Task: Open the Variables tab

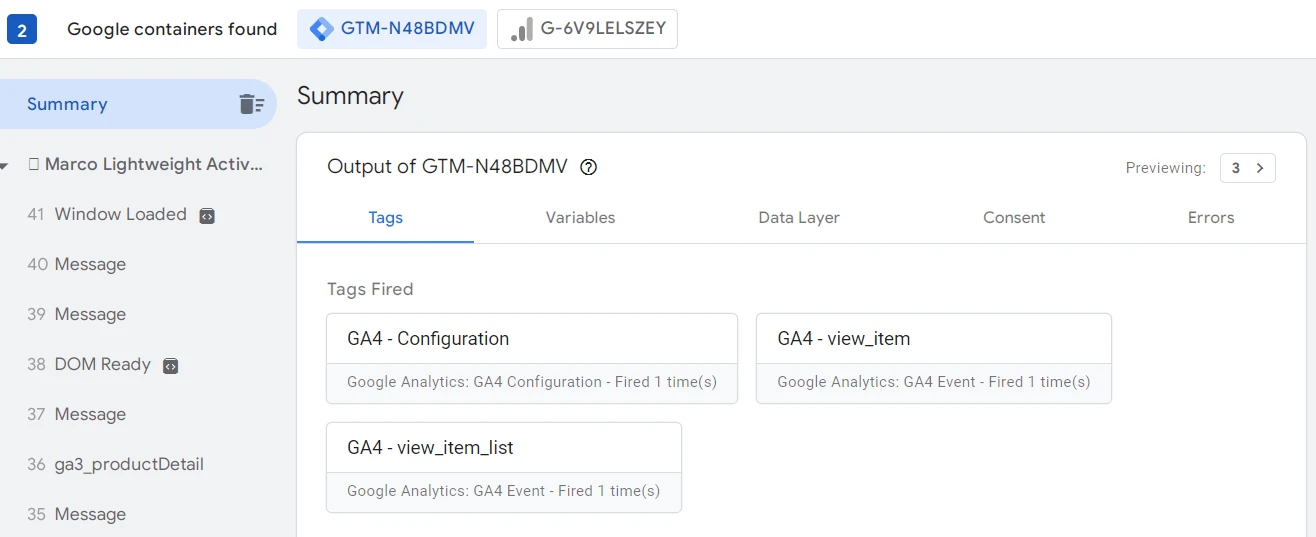Action: [580, 218]
